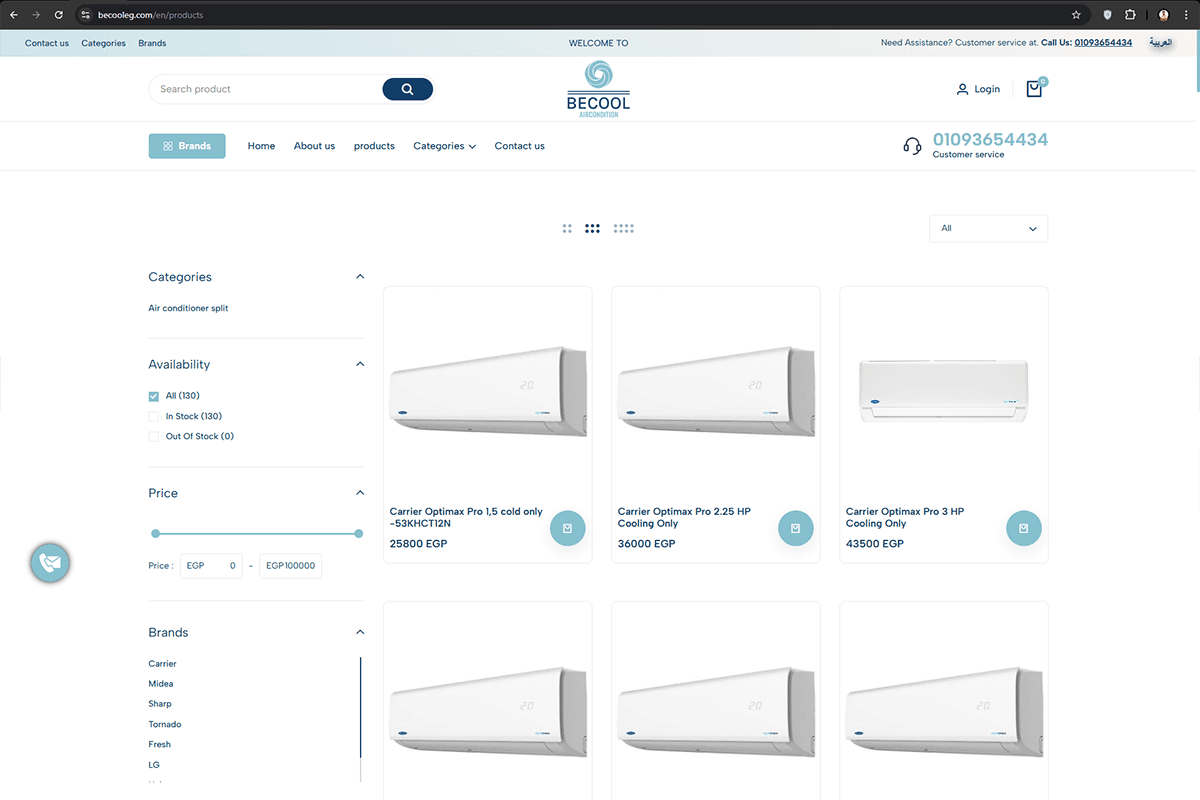
Task: Switch to four-column grid view
Action: tap(624, 228)
